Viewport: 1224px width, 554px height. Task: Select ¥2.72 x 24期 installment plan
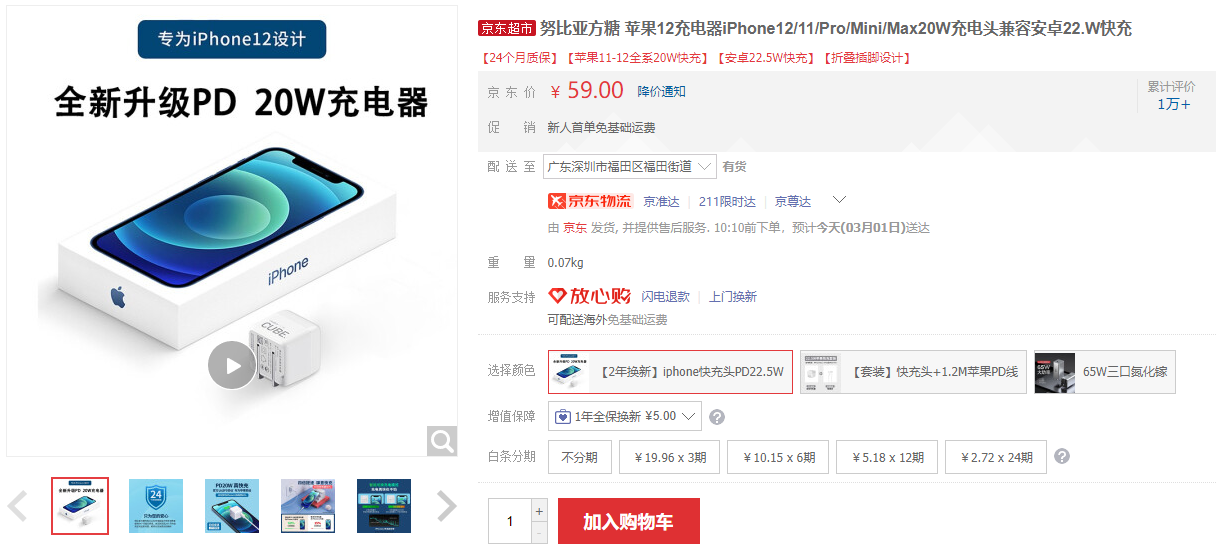(x=997, y=457)
